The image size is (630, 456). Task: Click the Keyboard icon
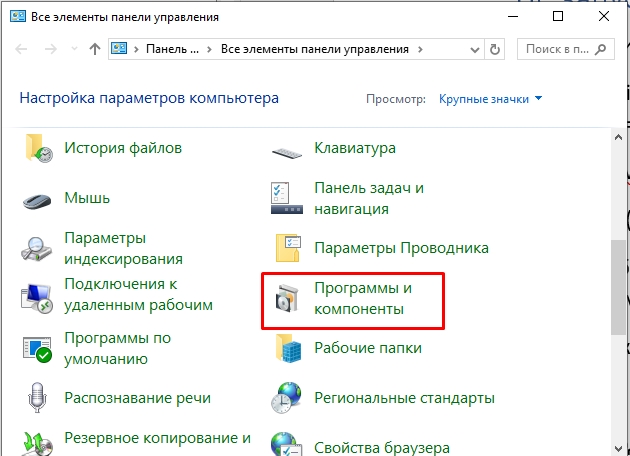287,149
